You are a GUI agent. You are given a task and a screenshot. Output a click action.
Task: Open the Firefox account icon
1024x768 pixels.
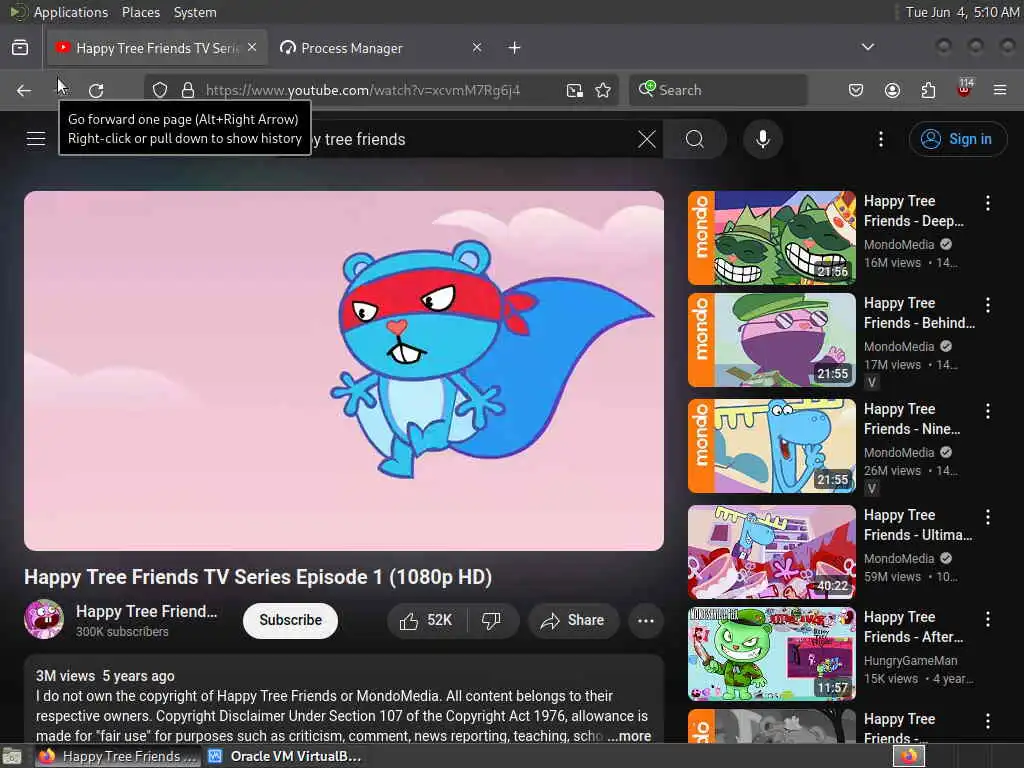click(892, 90)
